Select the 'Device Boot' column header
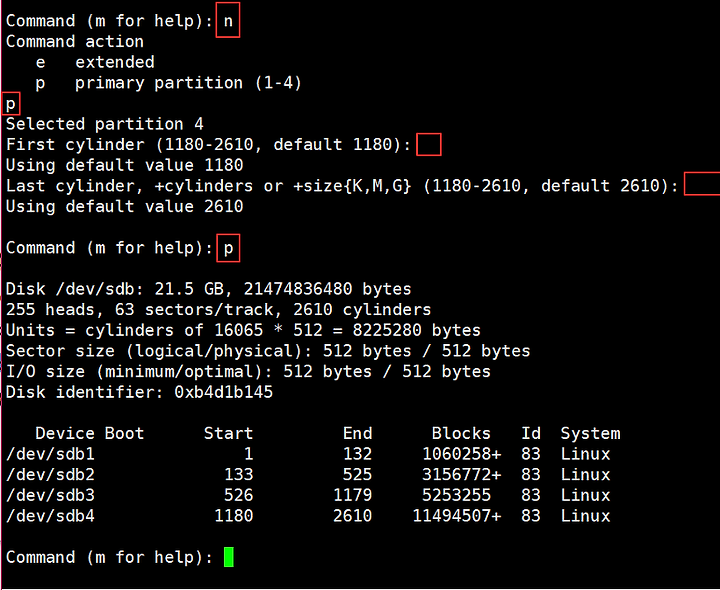 click(90, 433)
